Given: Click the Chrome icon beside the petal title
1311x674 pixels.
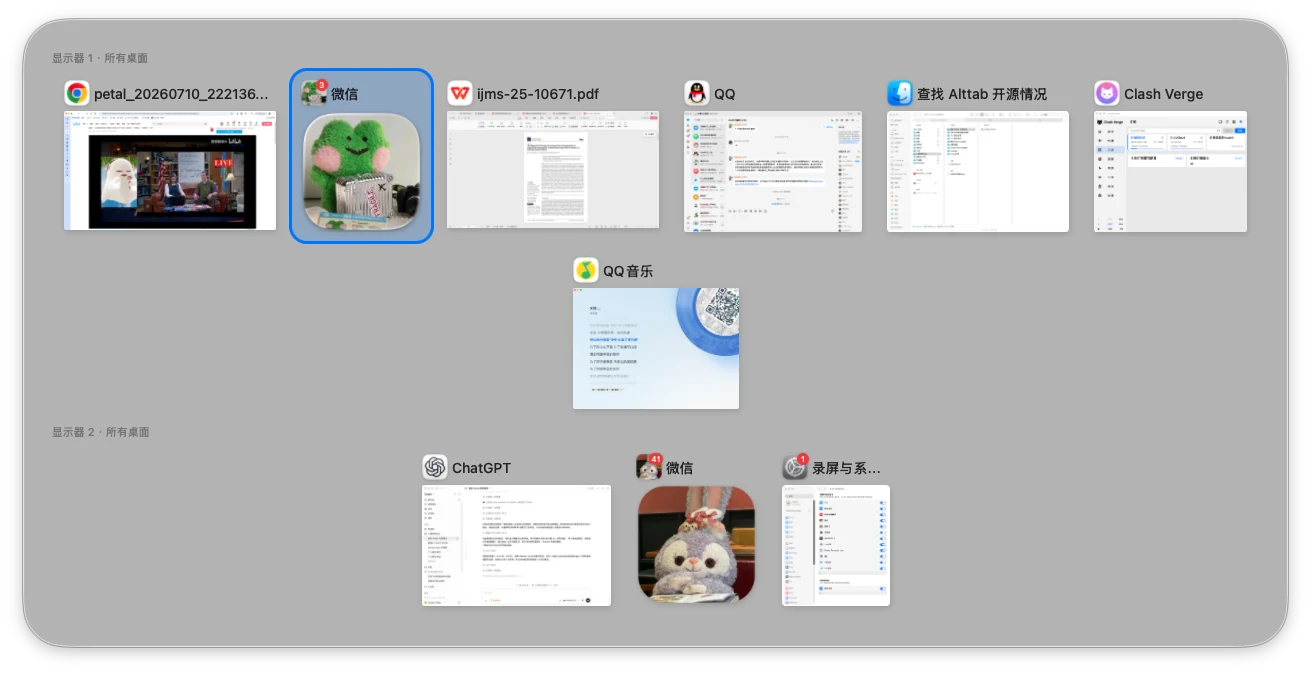Looking at the screenshot, I should click(x=77, y=94).
